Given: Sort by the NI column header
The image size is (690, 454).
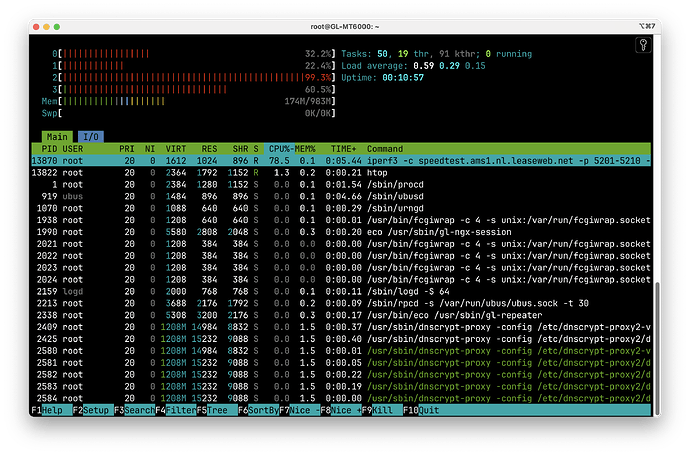Looking at the screenshot, I should coord(150,149).
